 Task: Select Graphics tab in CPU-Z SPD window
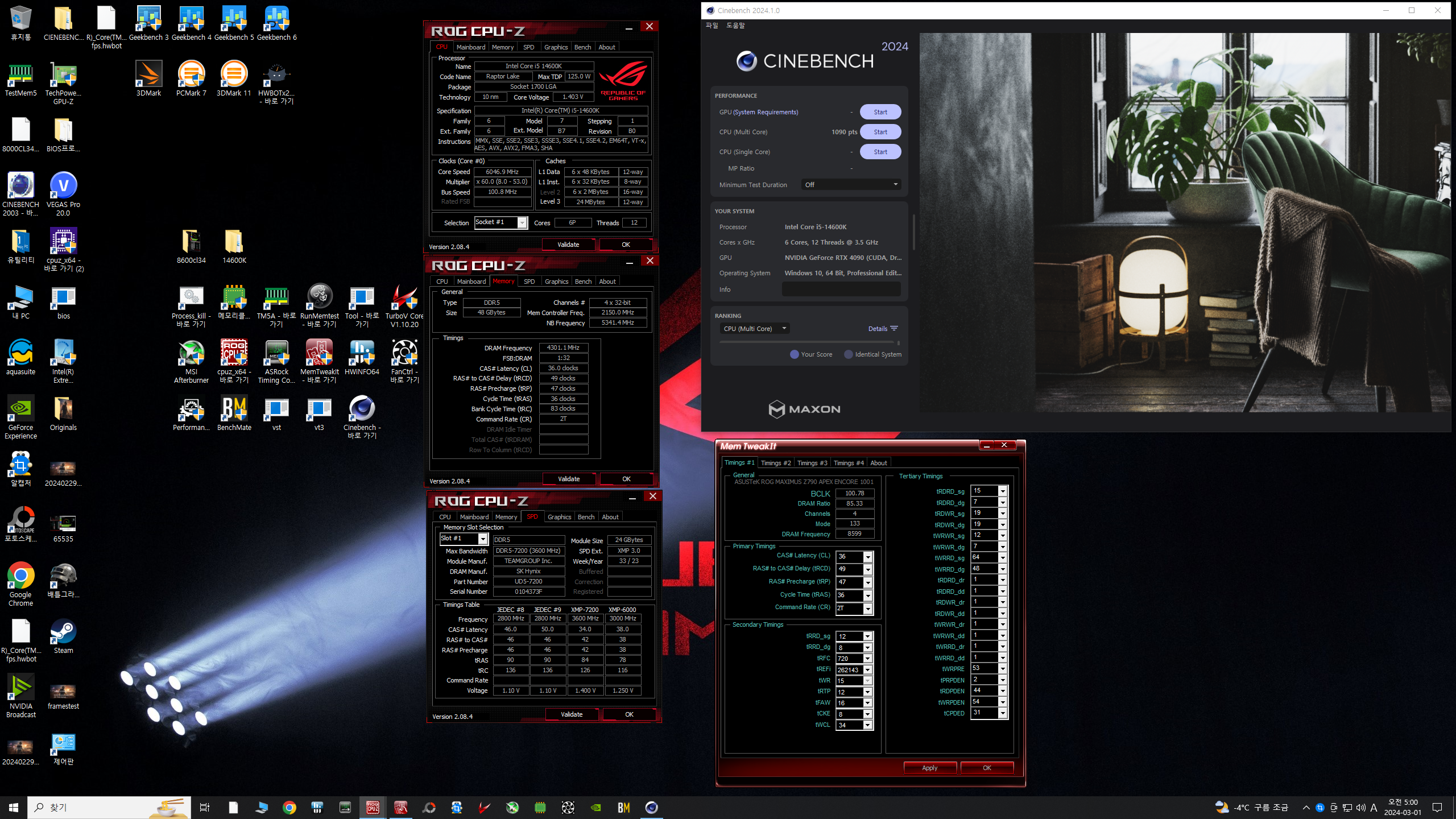pyautogui.click(x=559, y=517)
